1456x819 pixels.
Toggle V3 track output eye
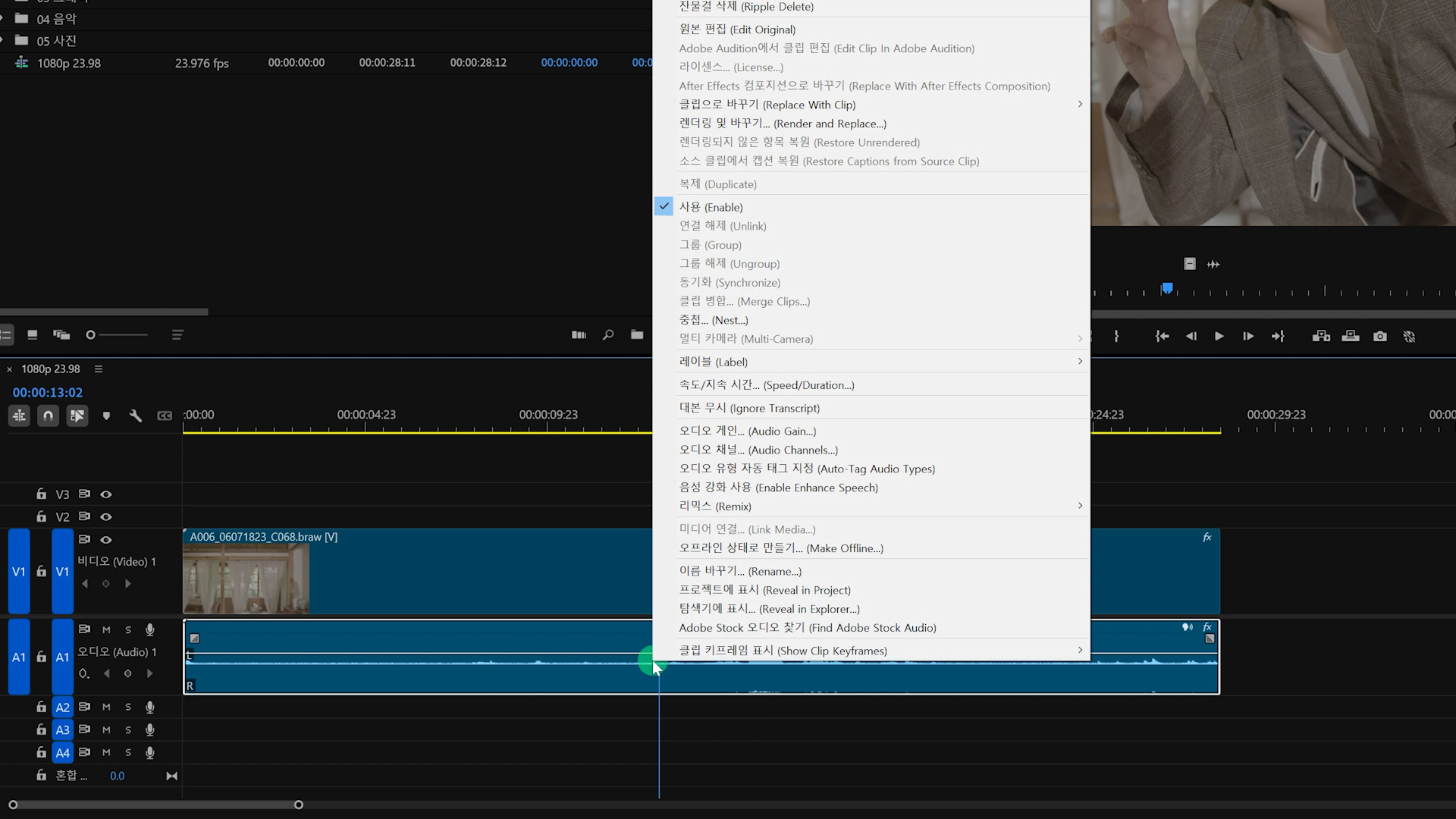point(106,494)
